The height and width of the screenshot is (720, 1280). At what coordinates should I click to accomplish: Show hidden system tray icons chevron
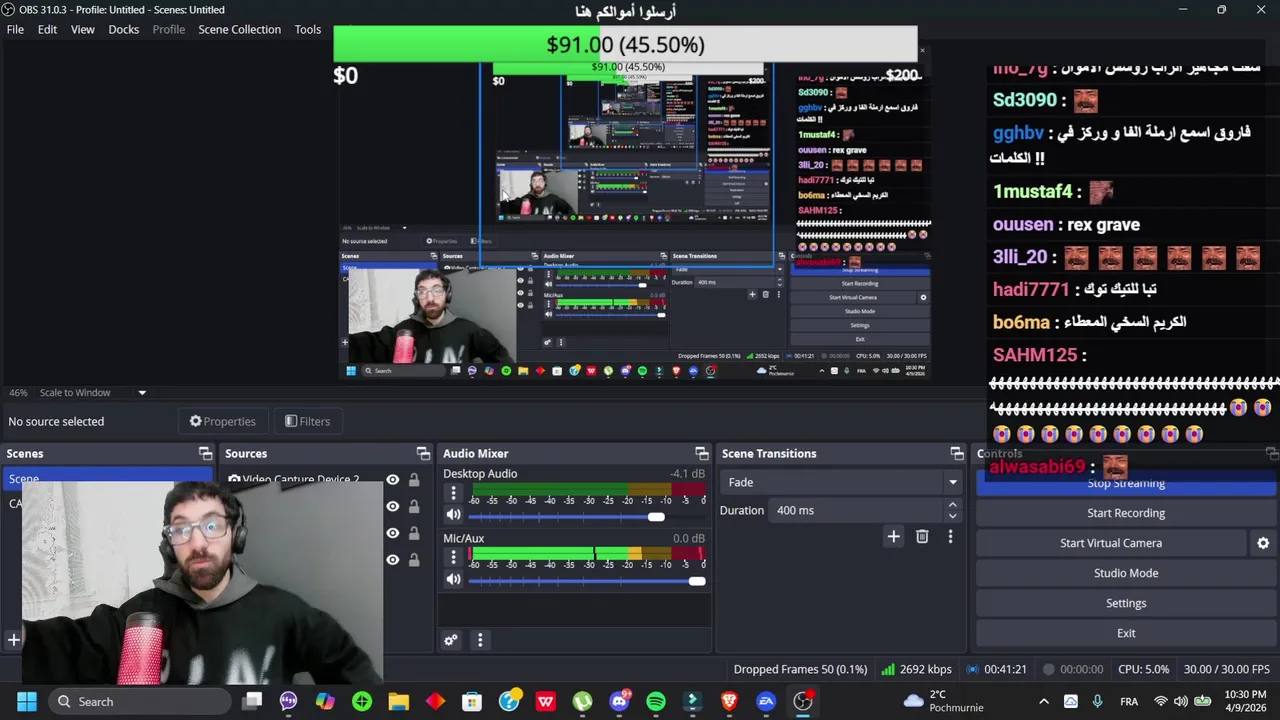click(1044, 701)
